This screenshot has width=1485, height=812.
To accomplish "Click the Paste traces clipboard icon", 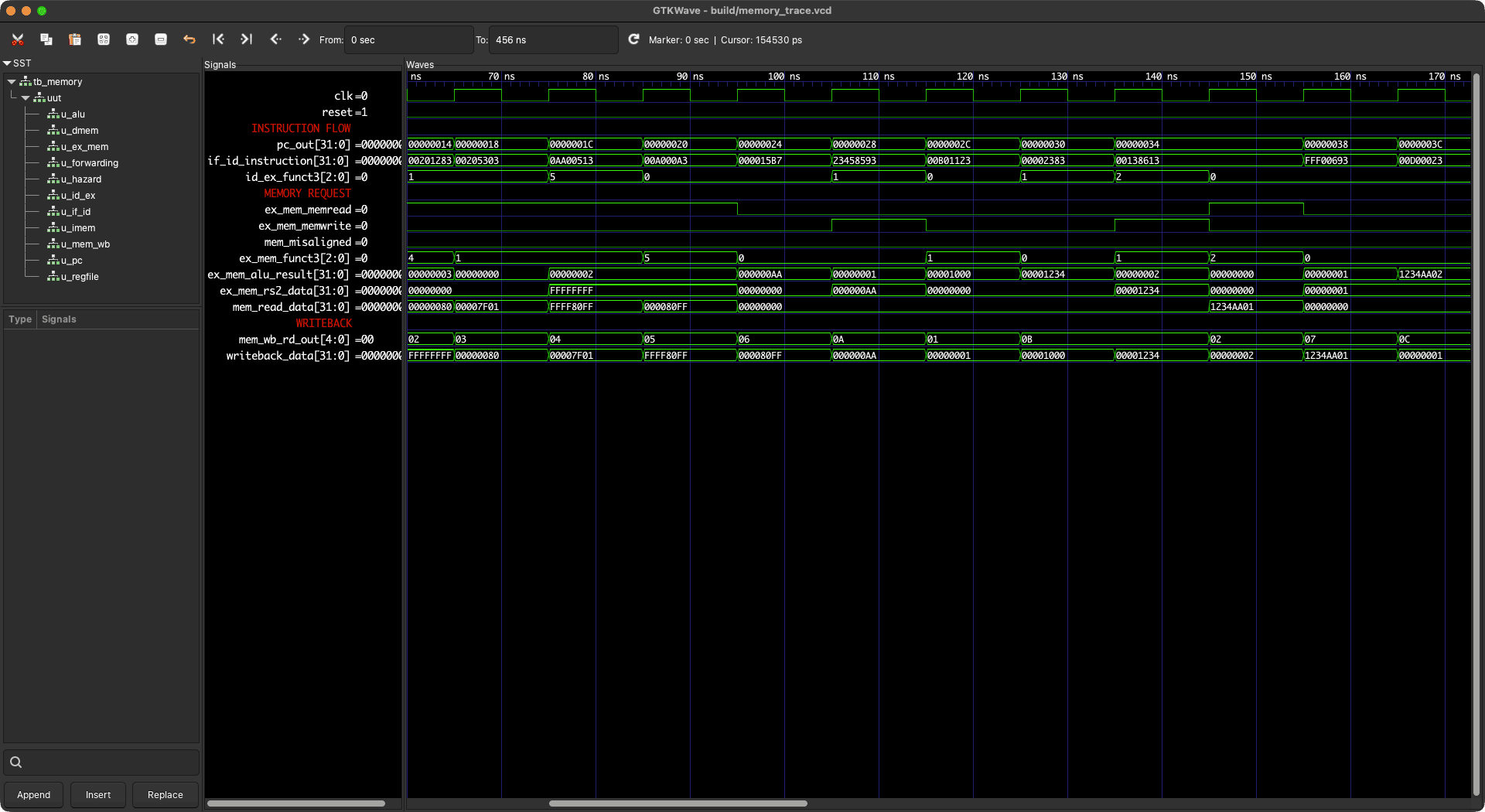I will [75, 39].
